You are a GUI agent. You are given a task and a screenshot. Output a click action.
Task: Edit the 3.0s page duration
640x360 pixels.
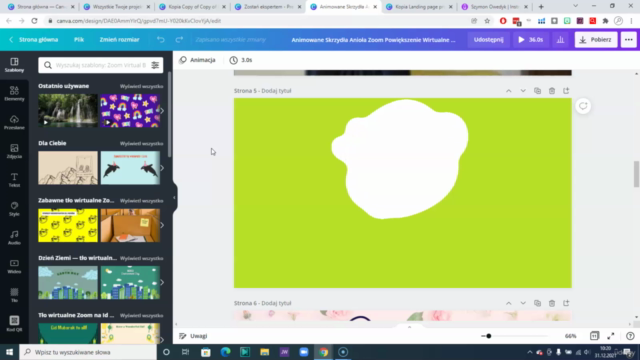coord(241,60)
